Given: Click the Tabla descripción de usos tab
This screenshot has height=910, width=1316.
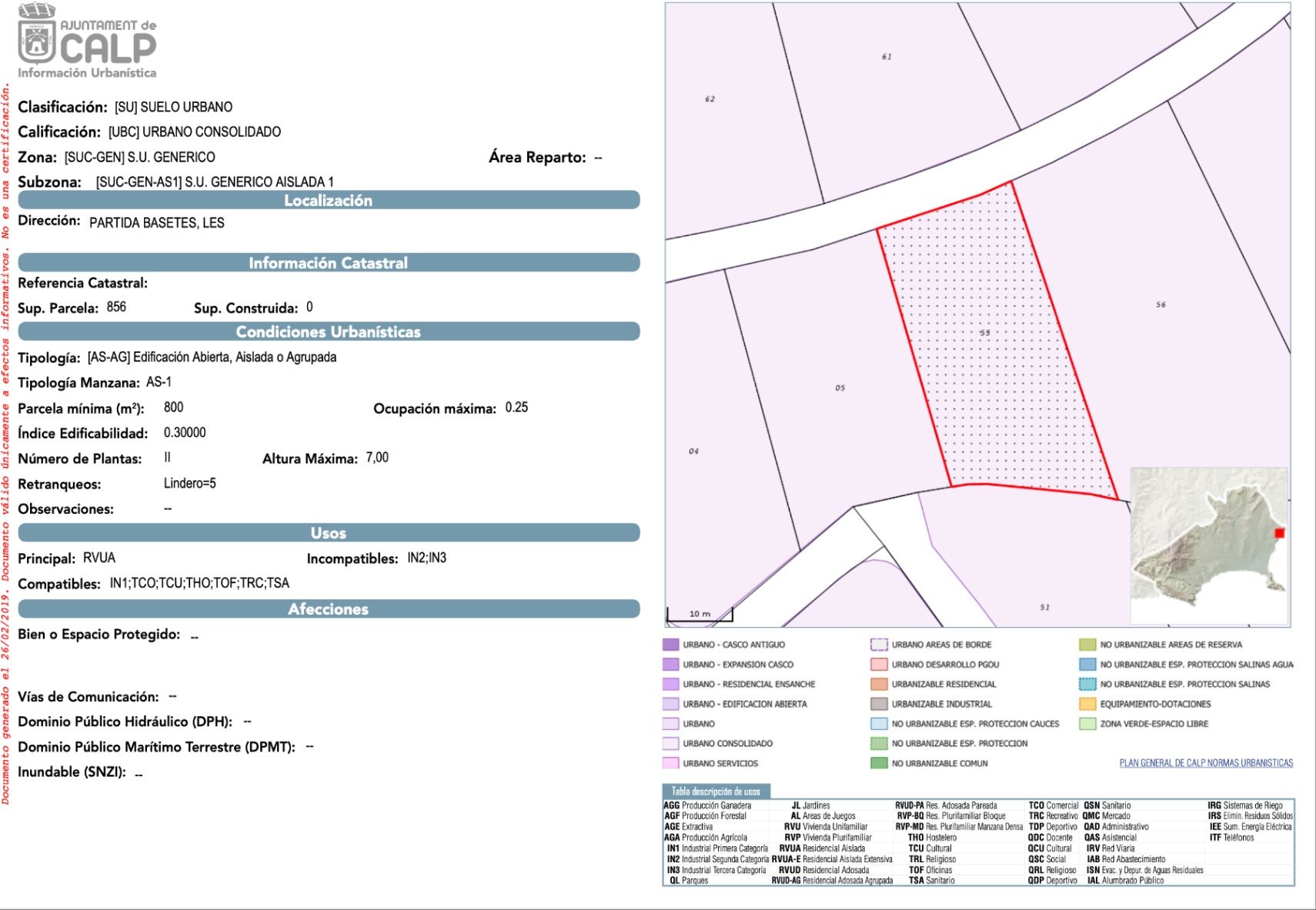Looking at the screenshot, I should (x=716, y=791).
